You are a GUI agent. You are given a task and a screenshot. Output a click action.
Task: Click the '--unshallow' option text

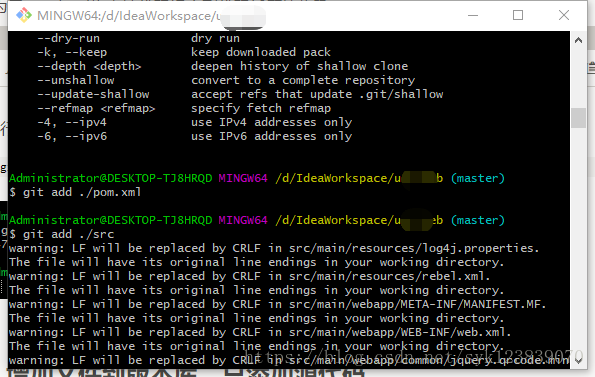coord(76,80)
